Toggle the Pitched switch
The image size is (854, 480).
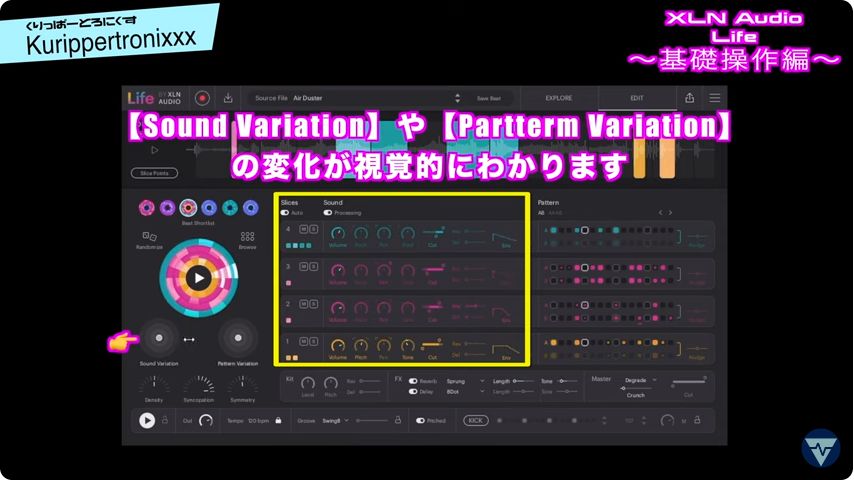tap(420, 421)
